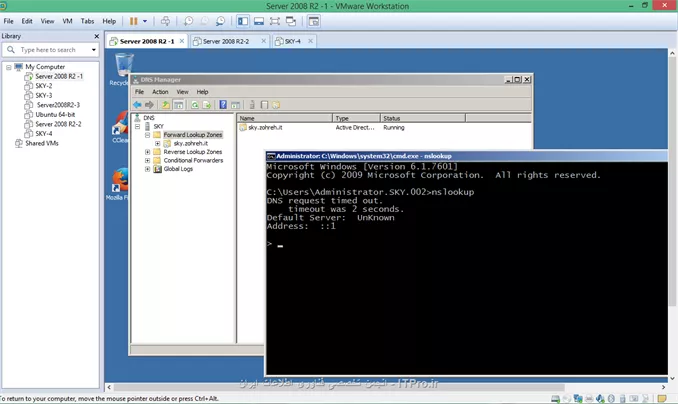Open Mozilla Firefox desktop shortcut
The width and height of the screenshot is (678, 404).
(118, 185)
